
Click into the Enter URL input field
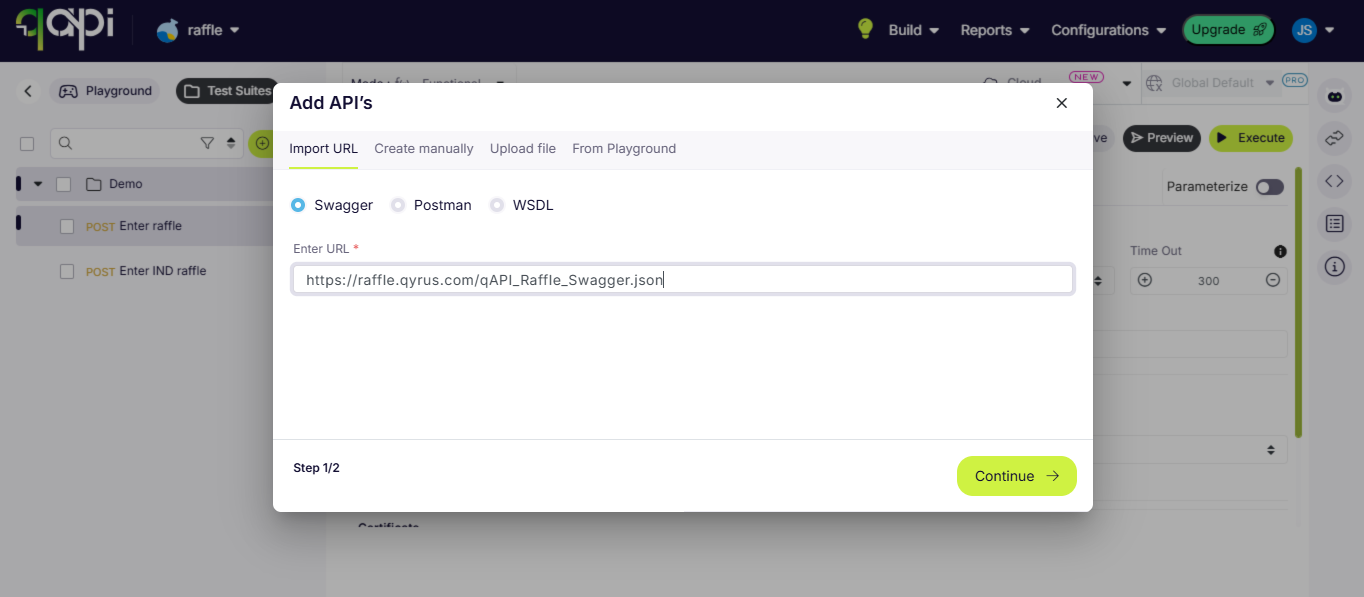coord(682,280)
